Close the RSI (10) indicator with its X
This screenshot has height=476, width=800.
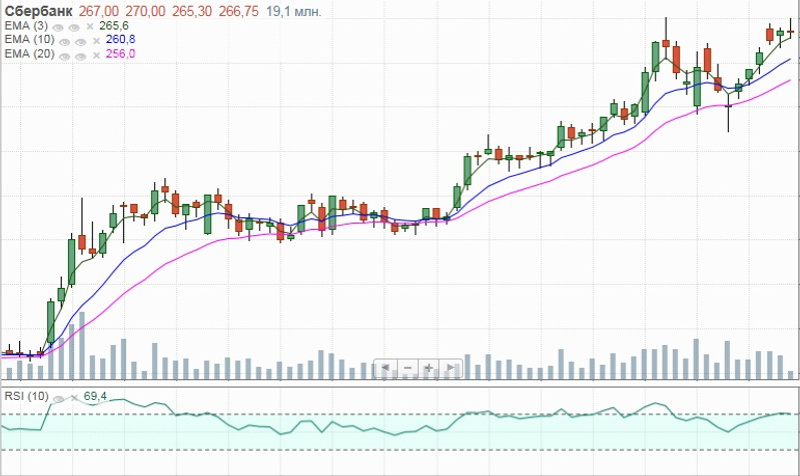[73, 397]
